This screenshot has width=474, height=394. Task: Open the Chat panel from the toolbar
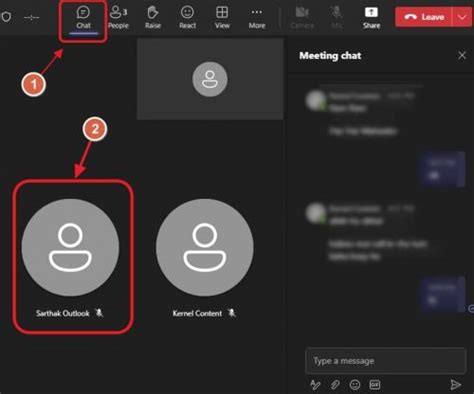(x=83, y=18)
